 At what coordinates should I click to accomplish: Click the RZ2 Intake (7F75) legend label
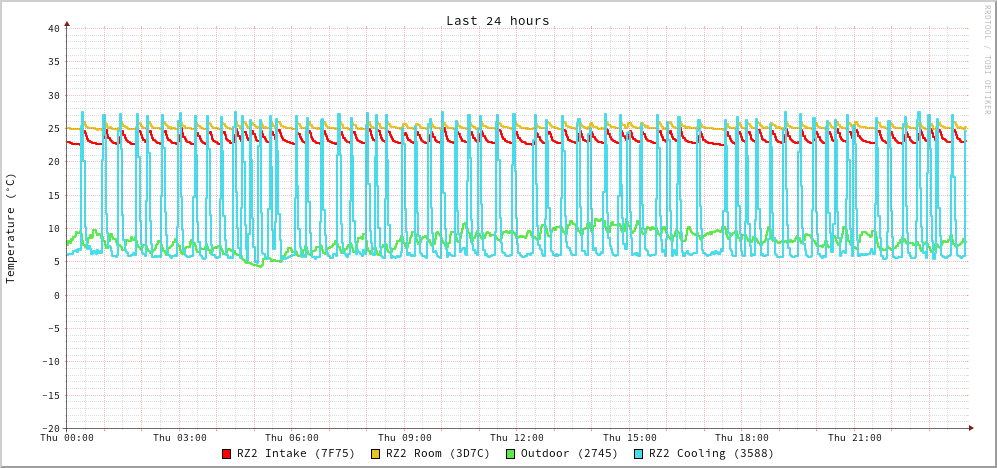(296, 454)
